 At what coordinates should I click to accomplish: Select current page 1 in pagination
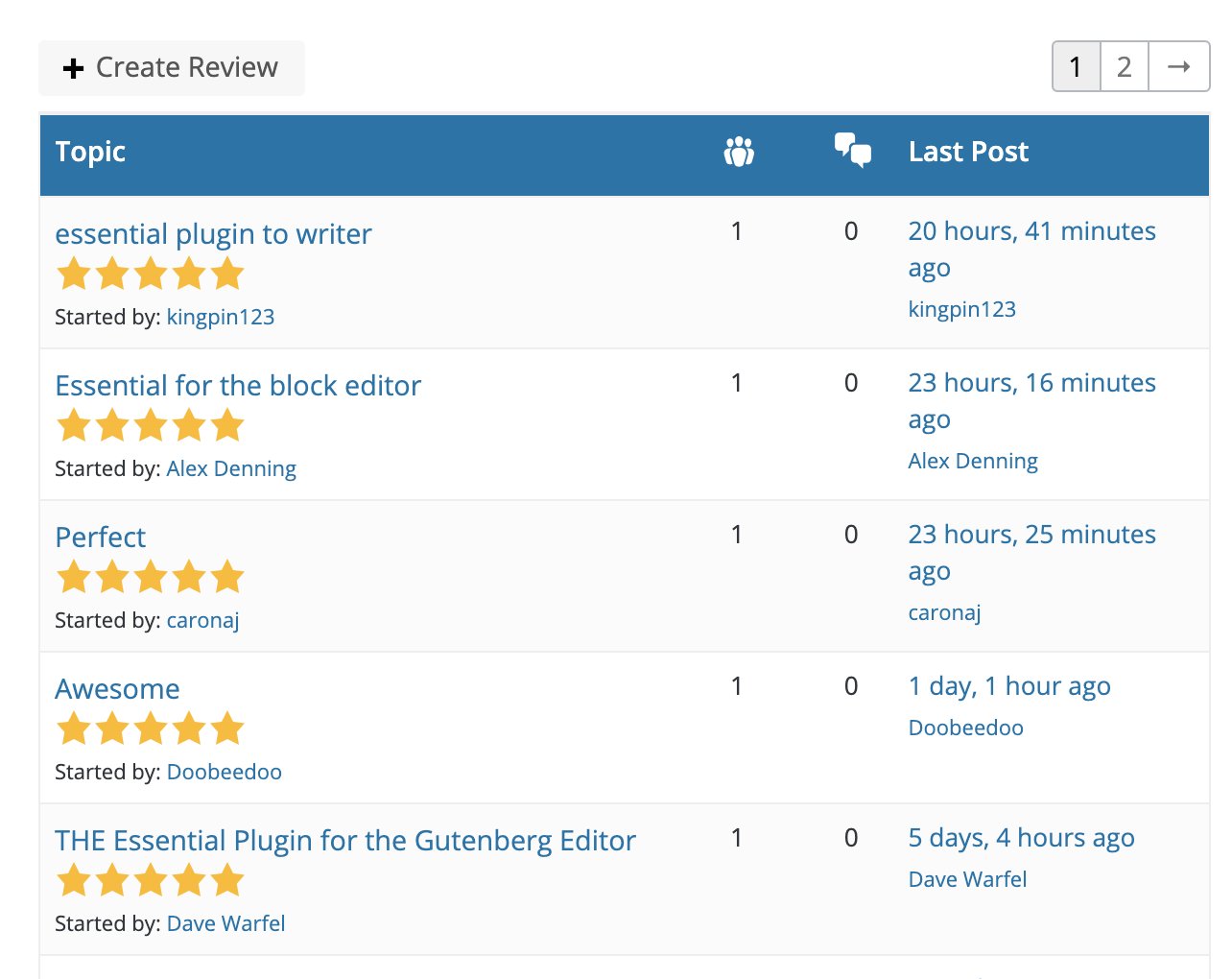coord(1076,67)
